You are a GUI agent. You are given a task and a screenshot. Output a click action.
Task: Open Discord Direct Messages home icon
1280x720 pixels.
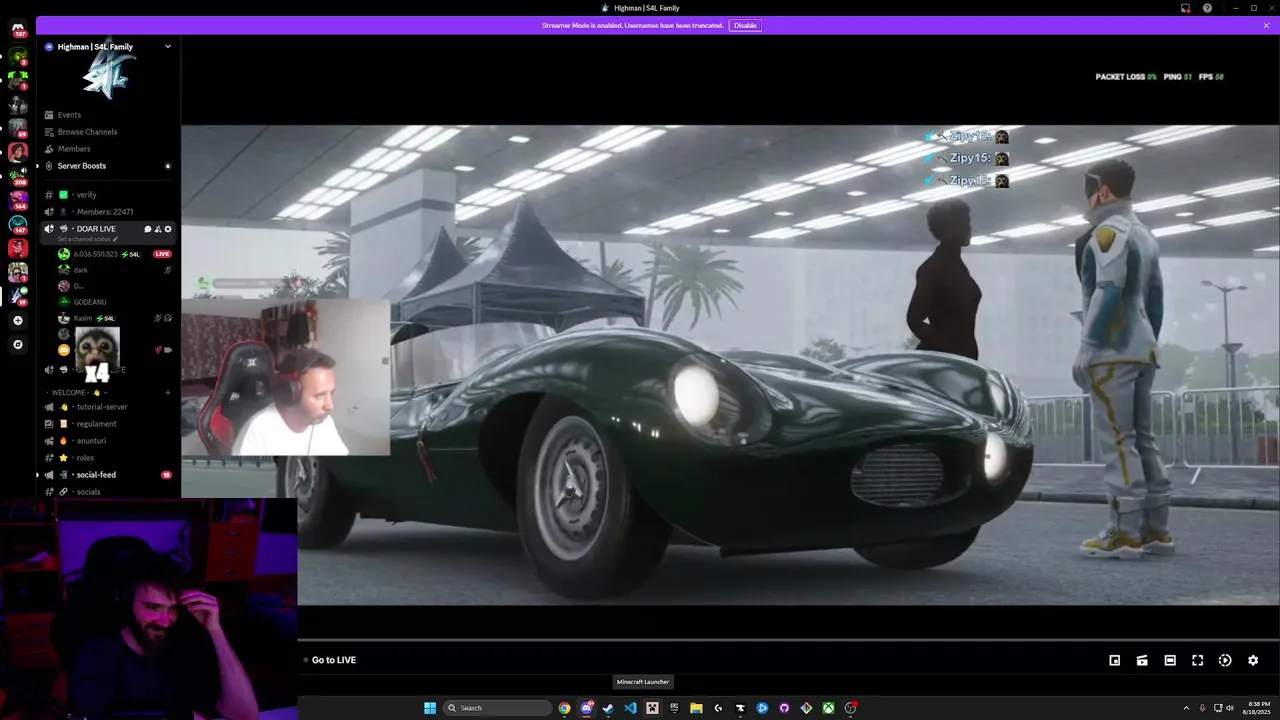pos(17,27)
